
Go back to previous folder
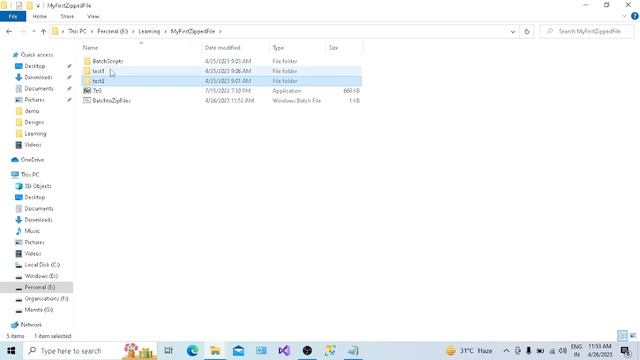9,31
